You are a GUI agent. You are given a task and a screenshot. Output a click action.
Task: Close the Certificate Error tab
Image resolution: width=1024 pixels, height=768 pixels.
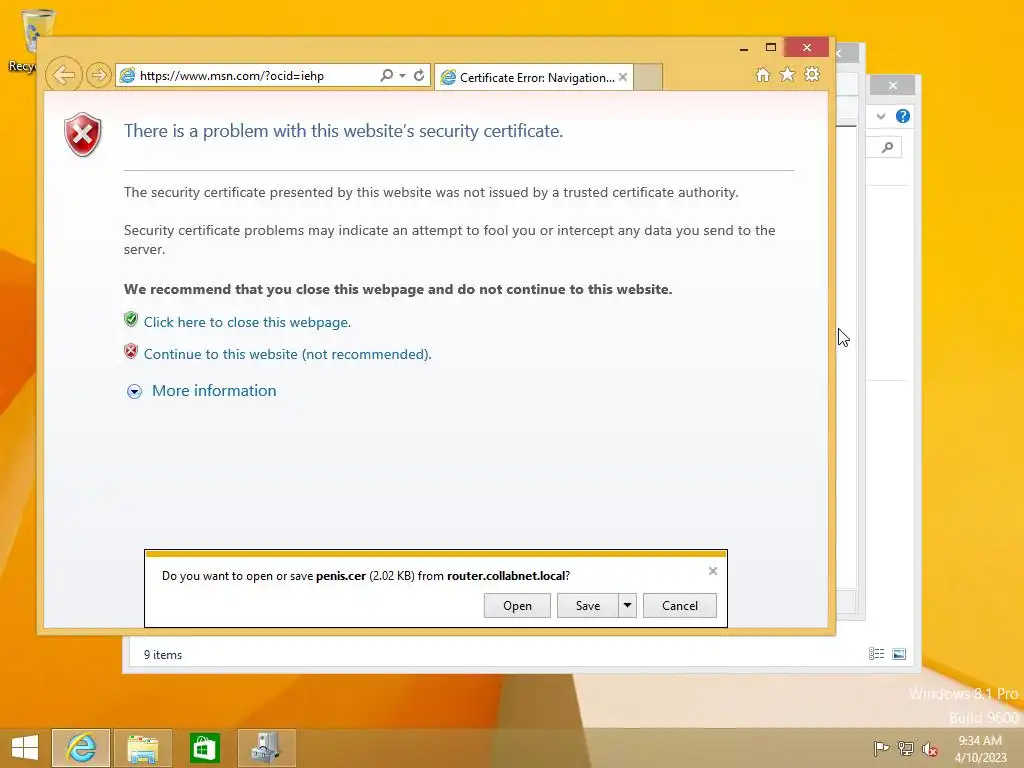click(x=623, y=77)
